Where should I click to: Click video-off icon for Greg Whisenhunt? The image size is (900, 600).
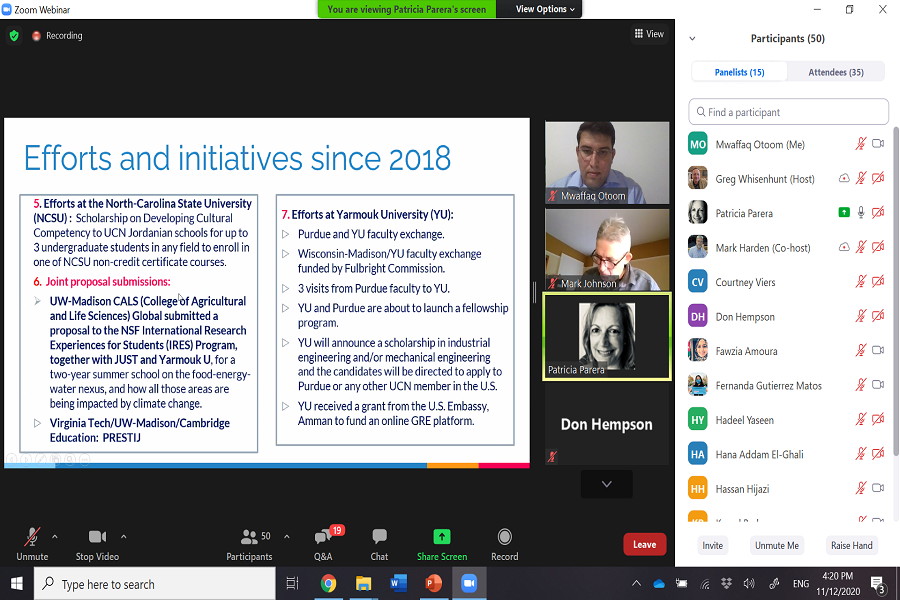point(878,179)
